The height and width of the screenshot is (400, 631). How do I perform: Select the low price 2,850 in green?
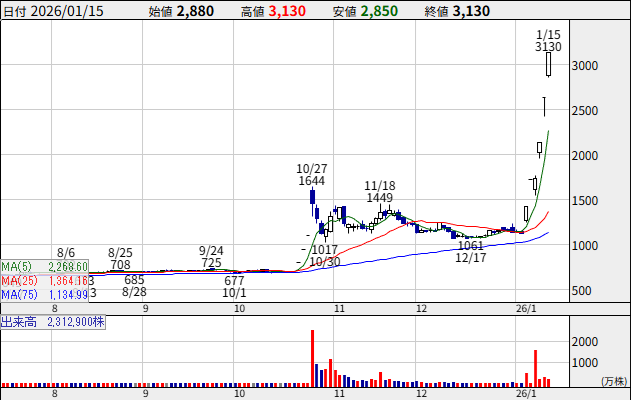click(x=379, y=11)
